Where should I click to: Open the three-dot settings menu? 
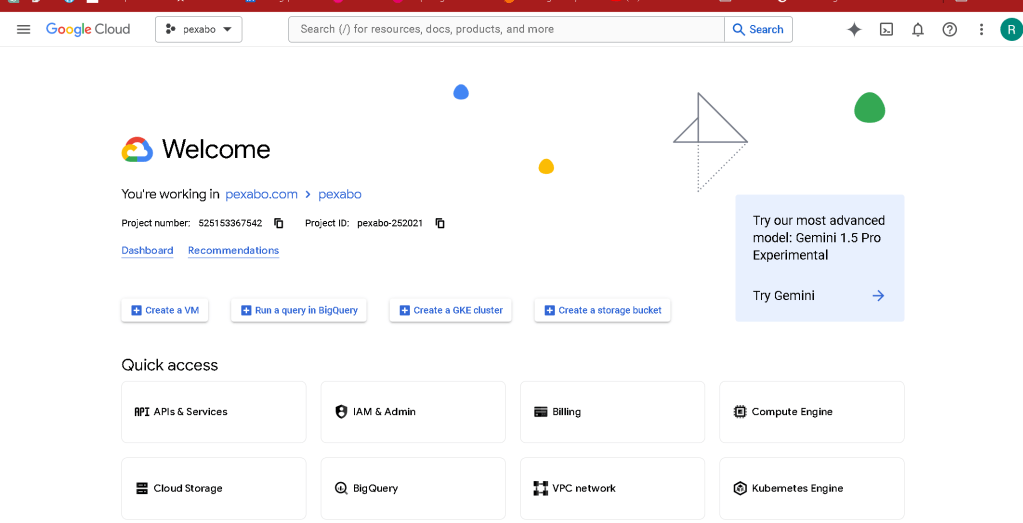tap(981, 29)
